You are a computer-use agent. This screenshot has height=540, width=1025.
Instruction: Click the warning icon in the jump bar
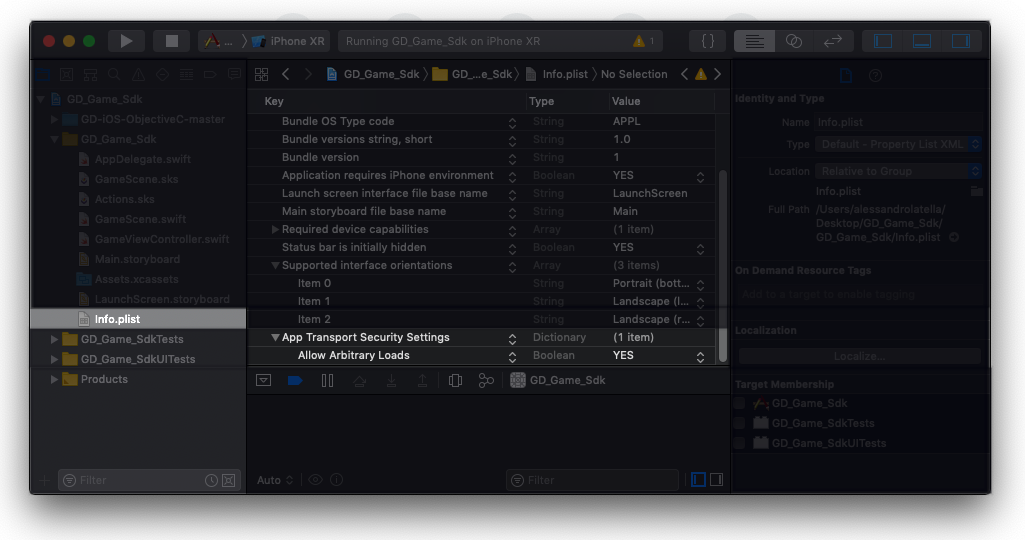point(701,75)
